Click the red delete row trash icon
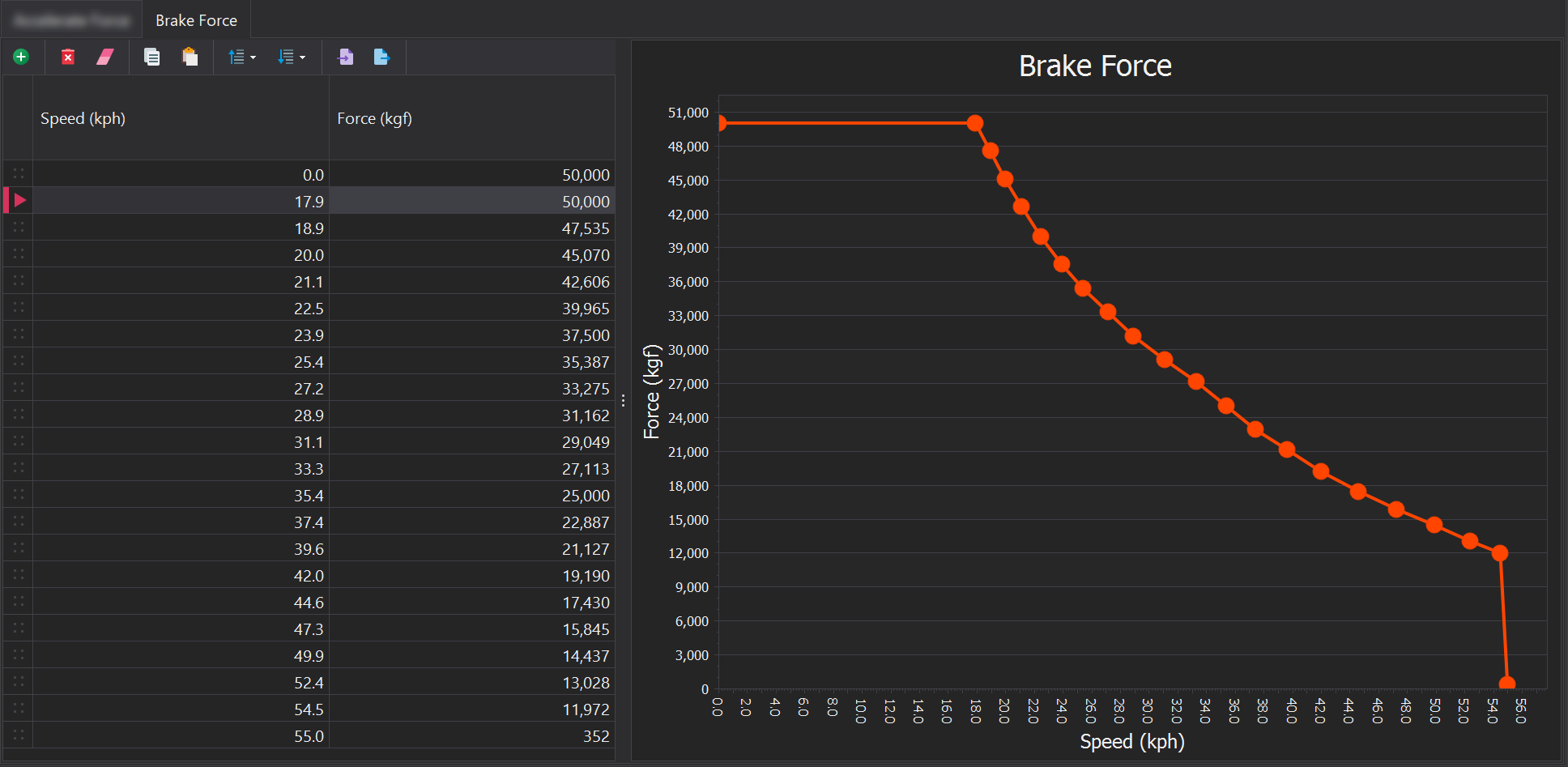Viewport: 1568px width, 767px height. (68, 57)
